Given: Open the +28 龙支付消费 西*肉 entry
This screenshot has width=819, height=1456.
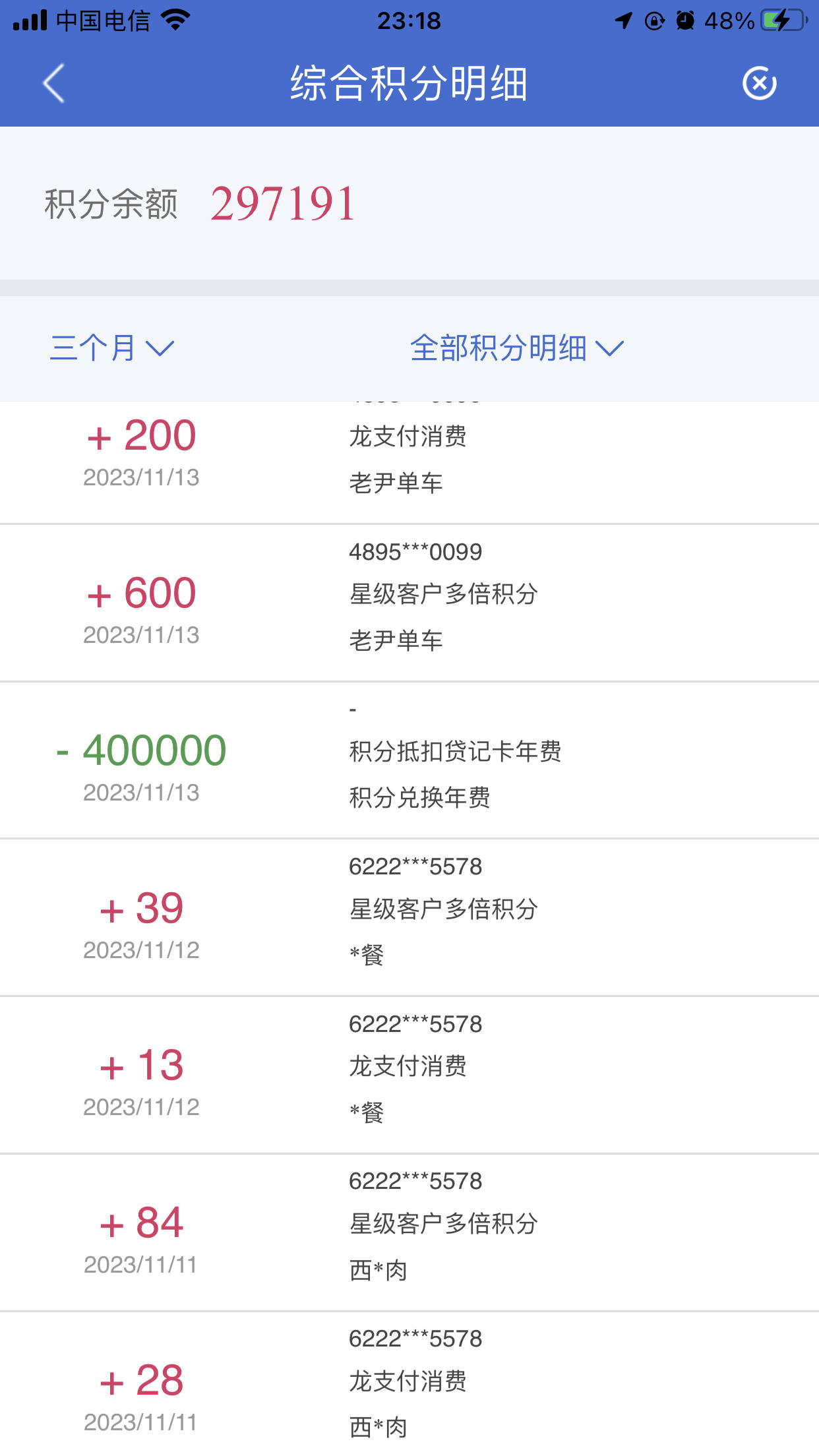Looking at the screenshot, I should tap(409, 1383).
